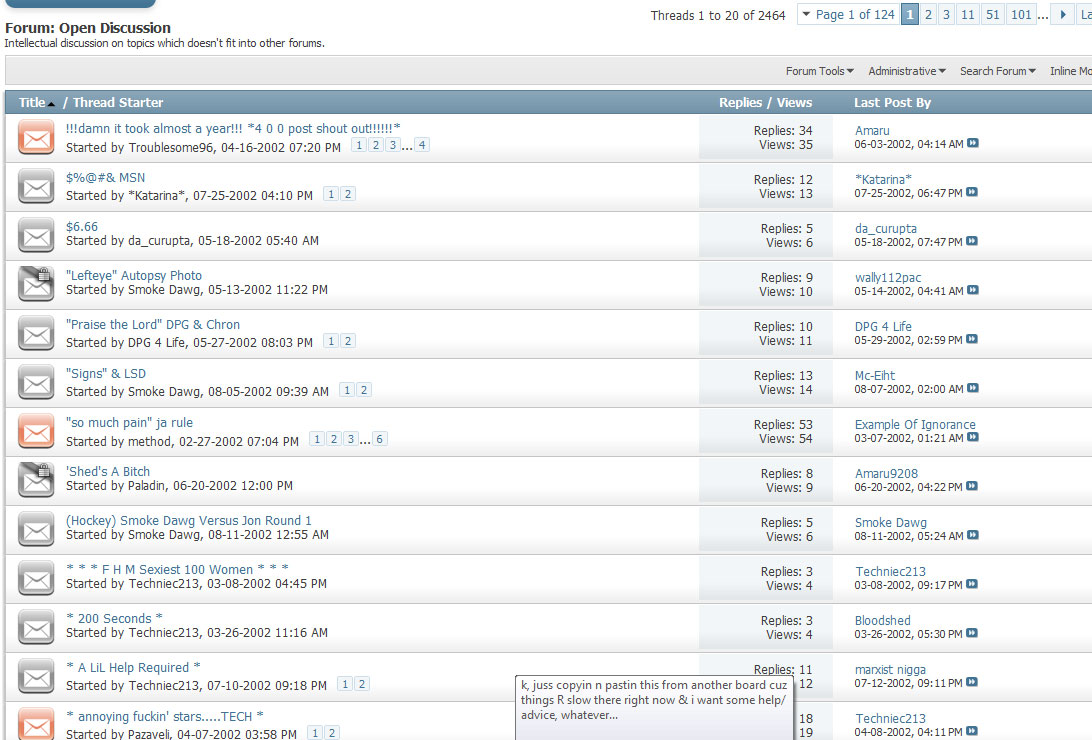Open the profile of last poster wally112pac
Image resolution: width=1092 pixels, height=740 pixels.
pyautogui.click(x=888, y=278)
